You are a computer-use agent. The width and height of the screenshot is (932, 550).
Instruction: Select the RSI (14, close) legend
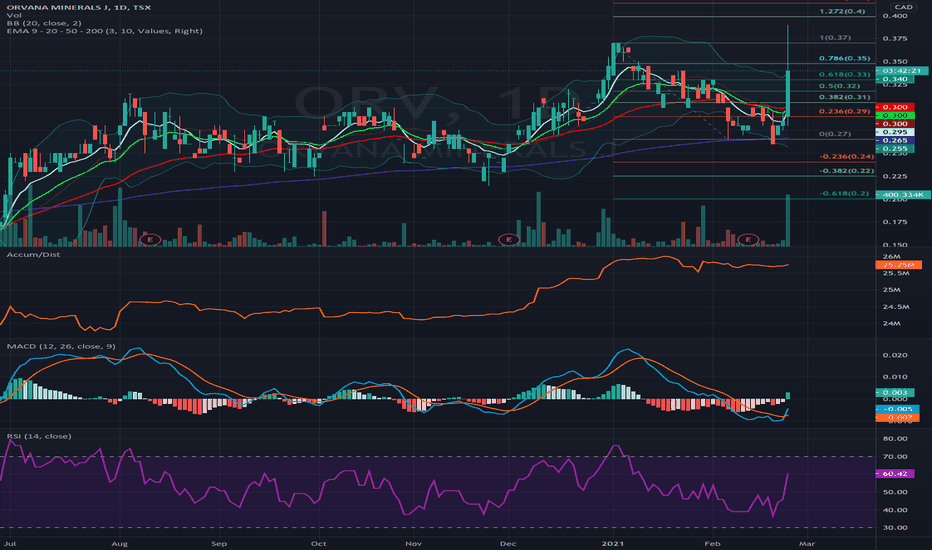pos(39,436)
